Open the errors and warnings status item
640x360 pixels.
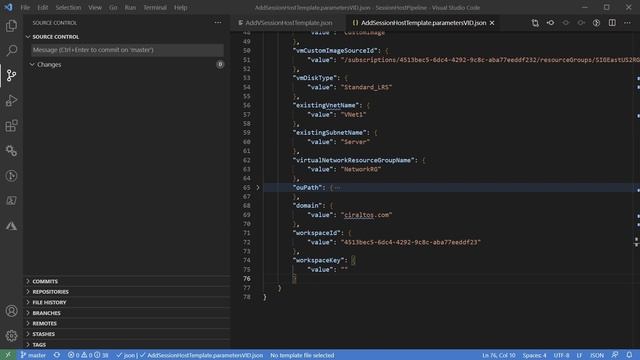pos(88,355)
